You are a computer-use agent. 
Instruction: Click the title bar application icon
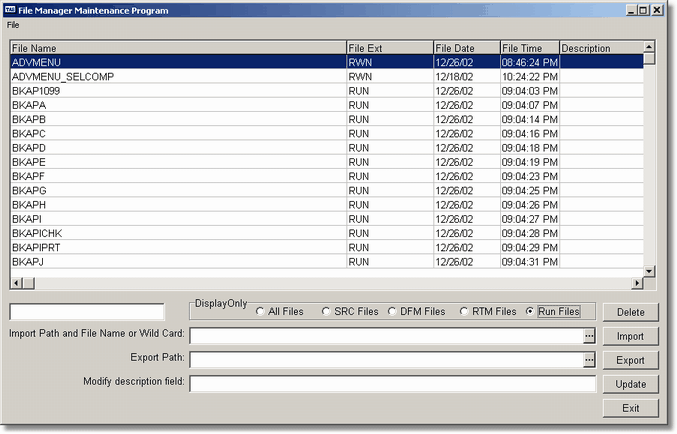point(10,10)
